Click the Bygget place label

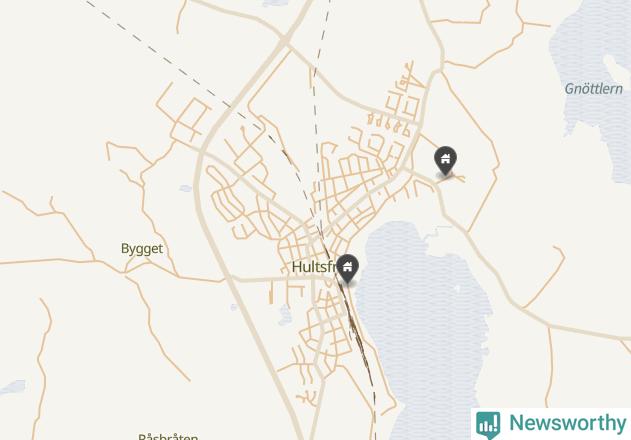[142, 248]
